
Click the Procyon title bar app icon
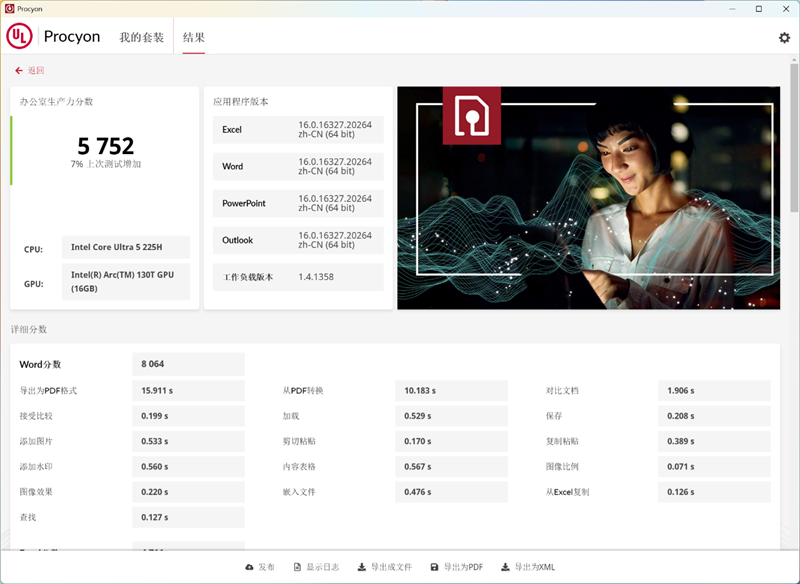9,8
